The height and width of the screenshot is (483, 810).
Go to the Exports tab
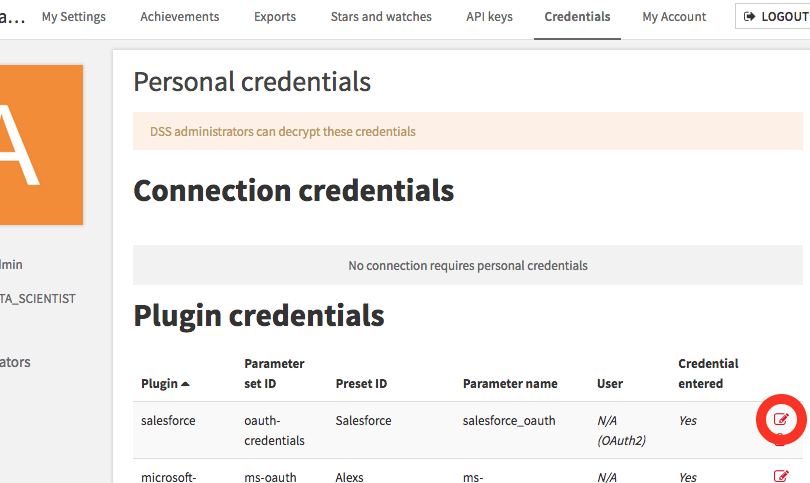coord(275,17)
